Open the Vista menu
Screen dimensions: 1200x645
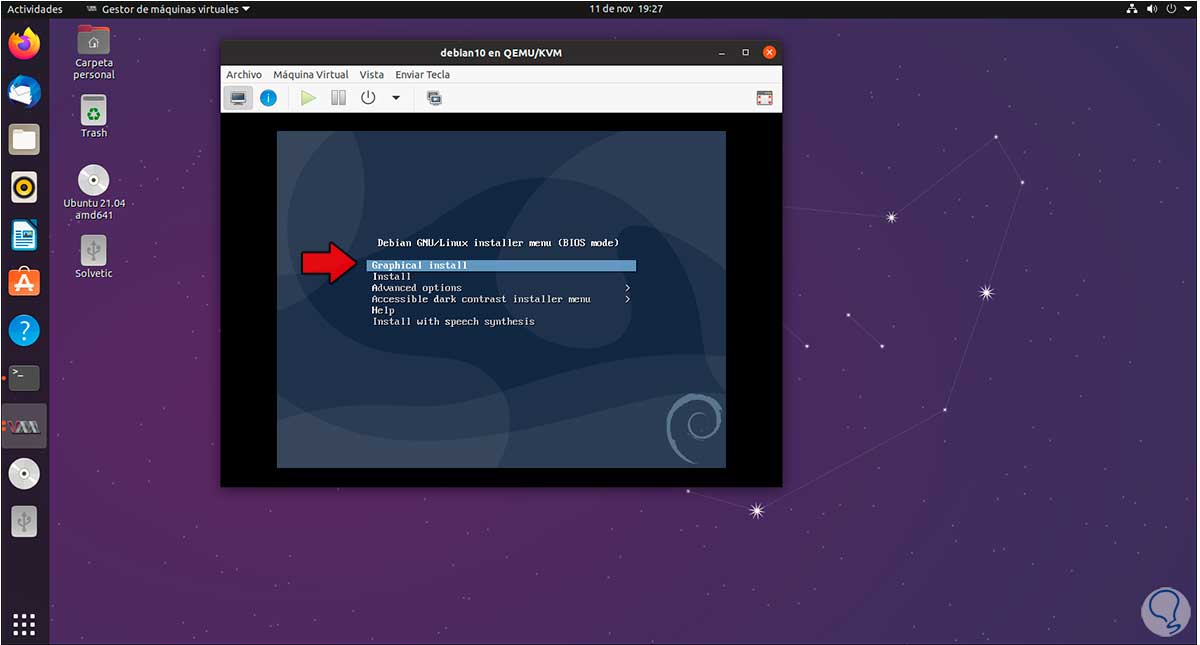(372, 74)
